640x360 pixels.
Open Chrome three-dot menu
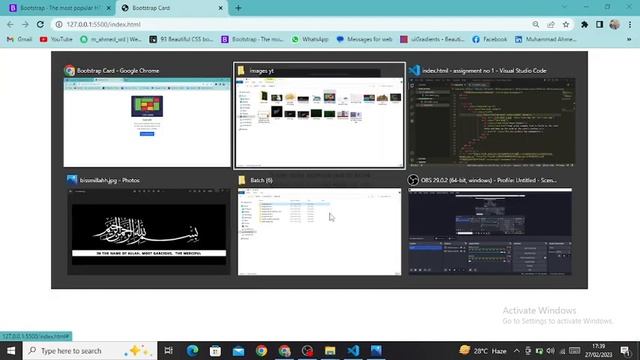click(630, 24)
